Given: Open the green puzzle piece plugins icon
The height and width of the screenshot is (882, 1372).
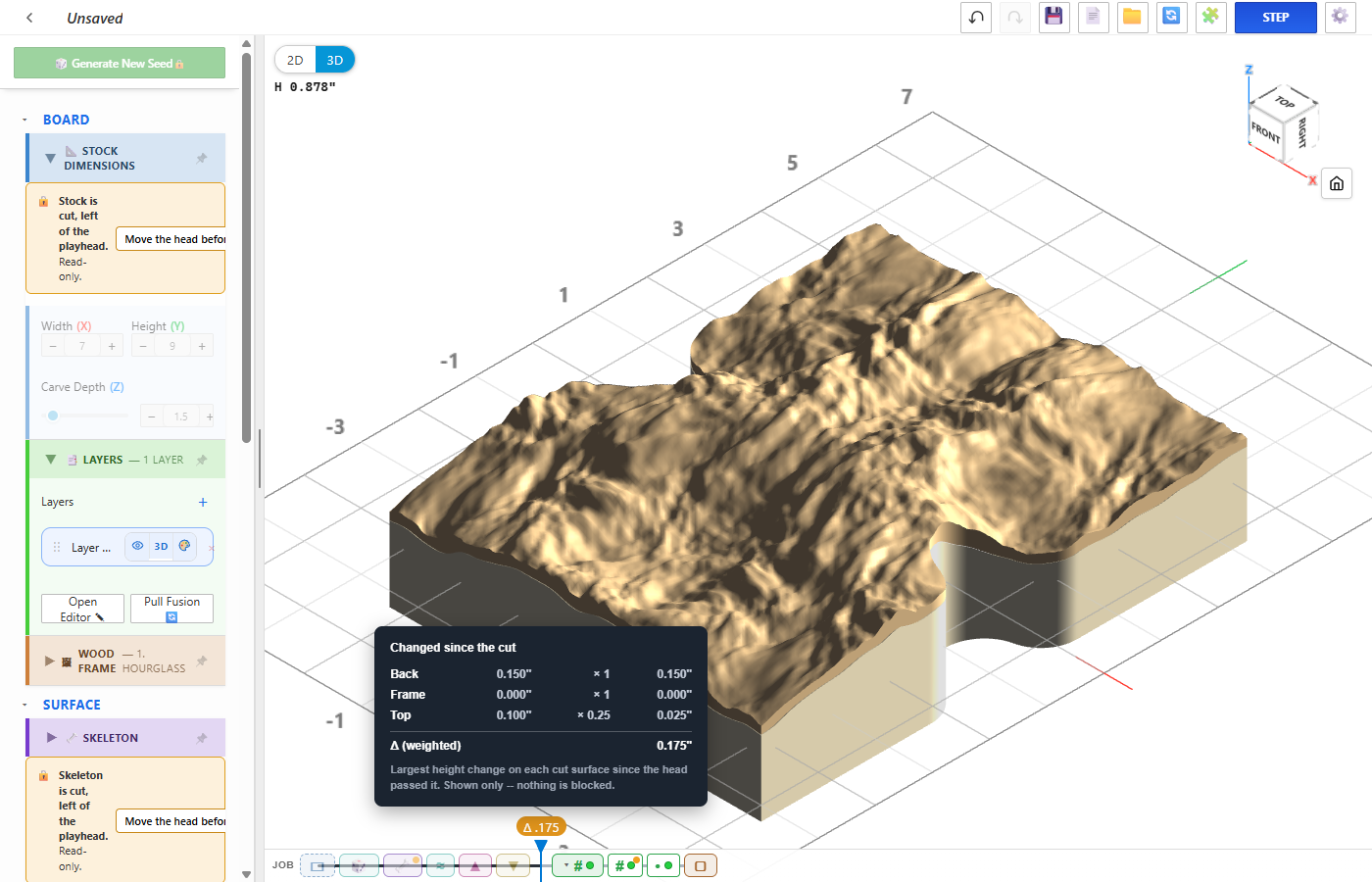Looking at the screenshot, I should pyautogui.click(x=1210, y=17).
